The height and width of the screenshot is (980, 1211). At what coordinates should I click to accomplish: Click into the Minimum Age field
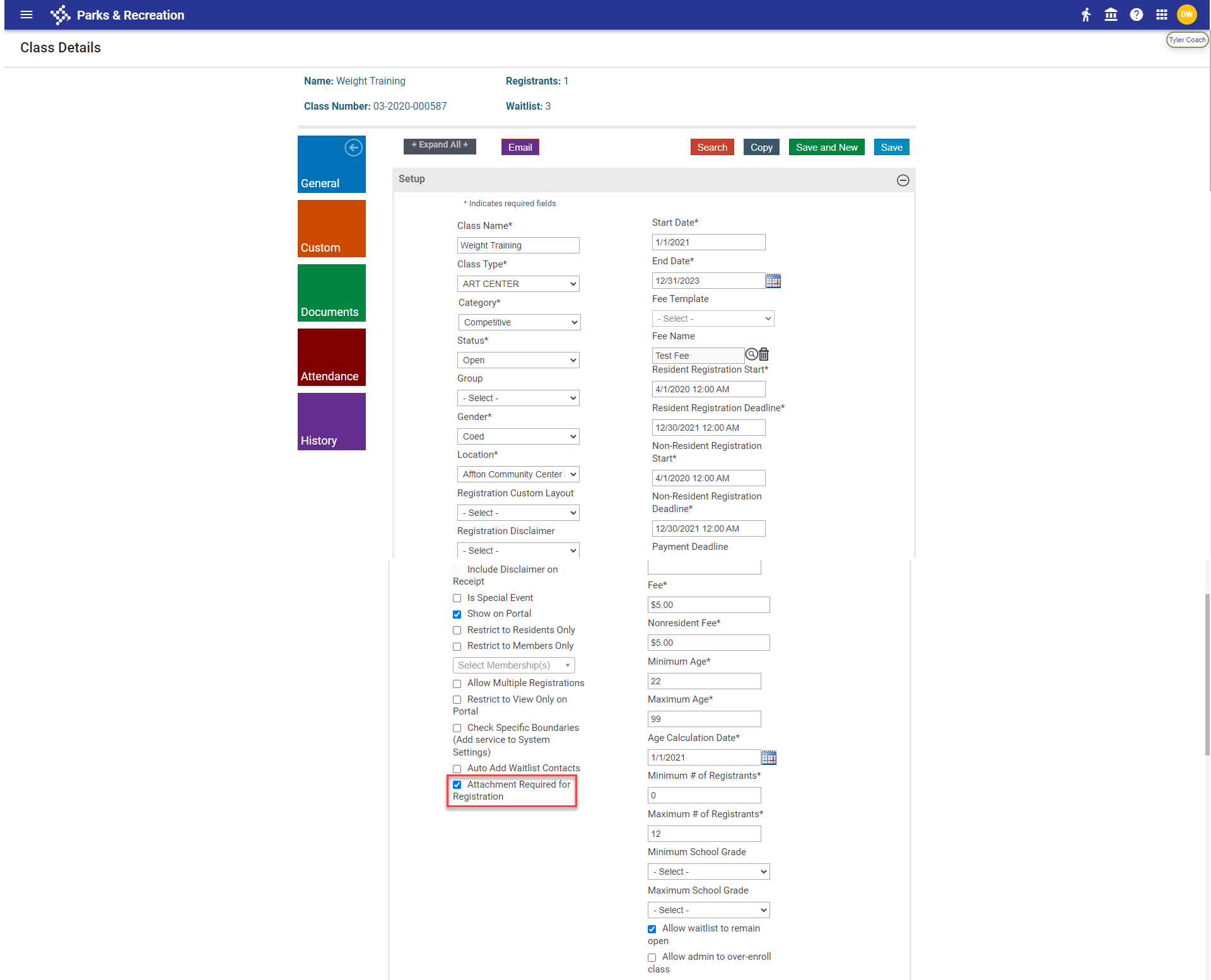(x=704, y=681)
